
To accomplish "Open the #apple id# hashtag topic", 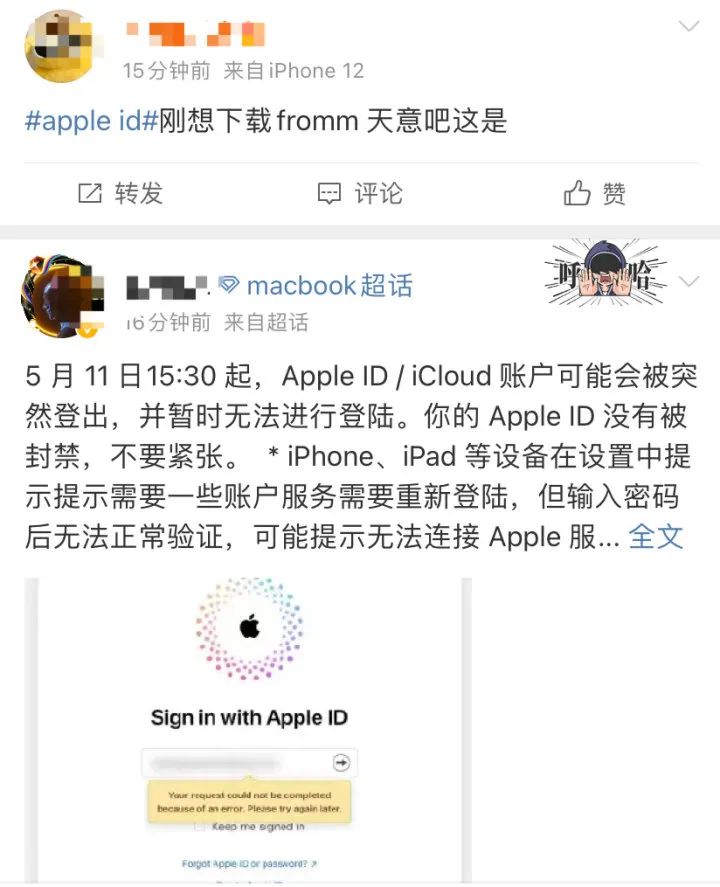I will click(91, 121).
